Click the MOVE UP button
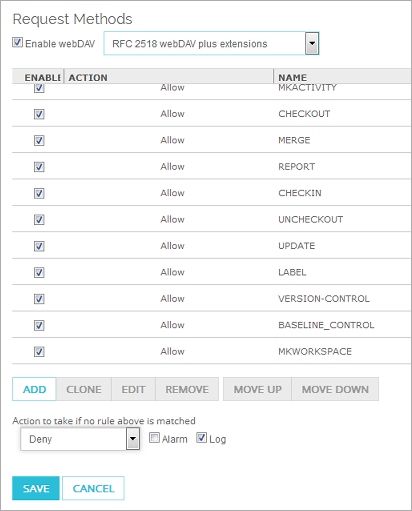 (258, 389)
